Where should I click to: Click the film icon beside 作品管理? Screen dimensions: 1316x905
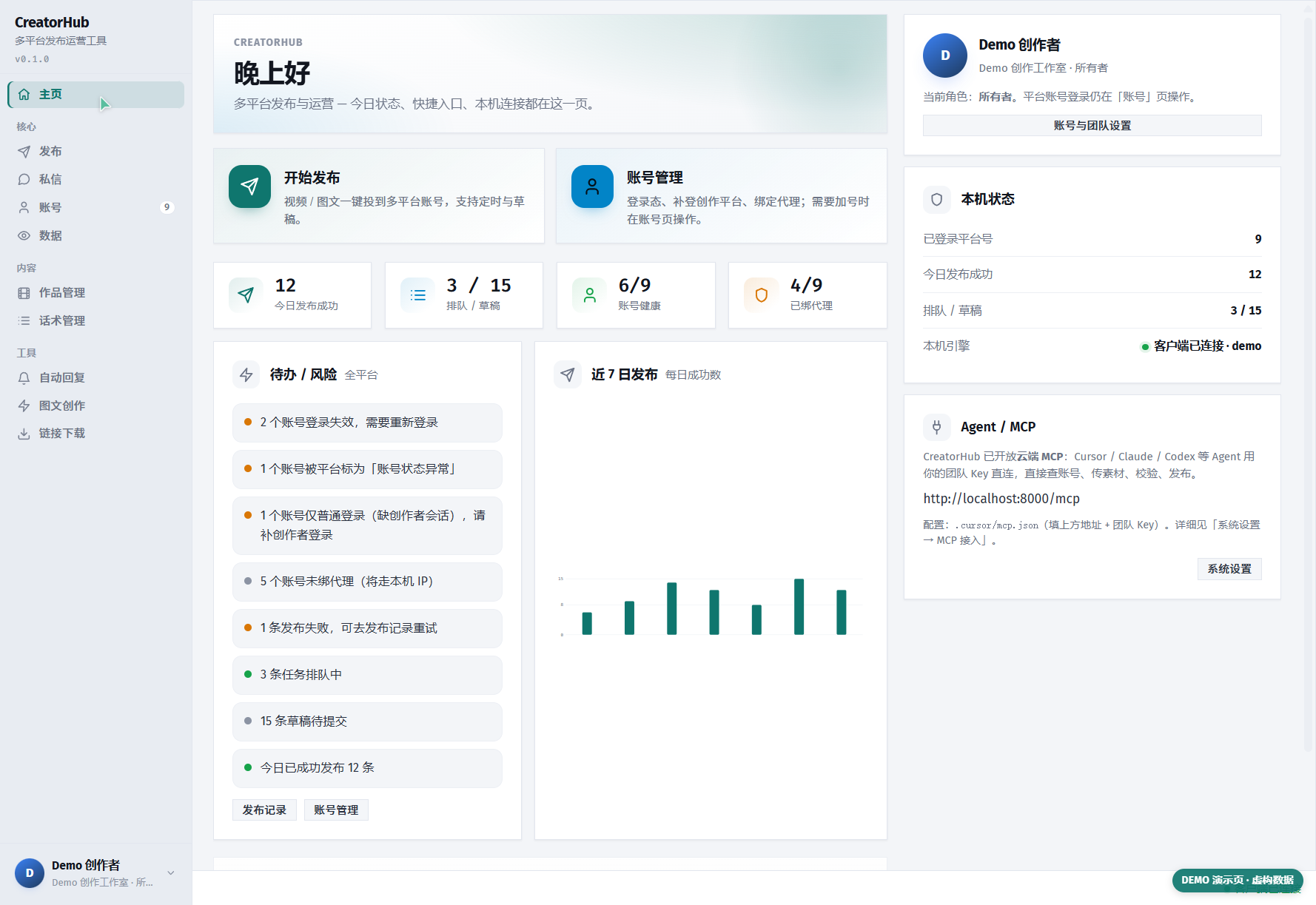24,293
